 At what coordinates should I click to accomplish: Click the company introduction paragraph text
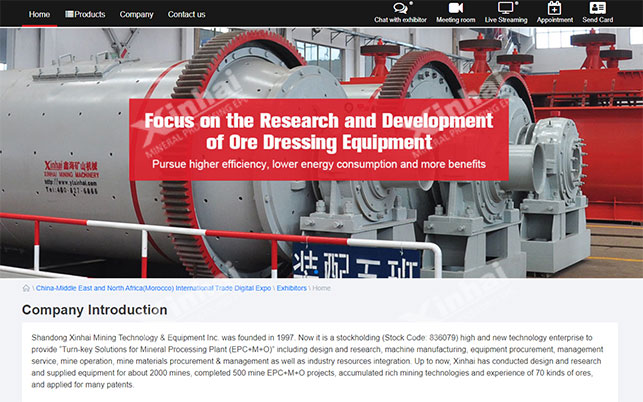(x=320, y=361)
